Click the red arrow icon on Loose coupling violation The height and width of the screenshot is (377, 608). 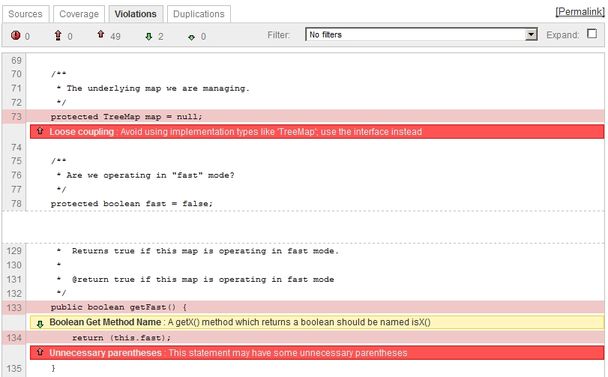[40, 131]
